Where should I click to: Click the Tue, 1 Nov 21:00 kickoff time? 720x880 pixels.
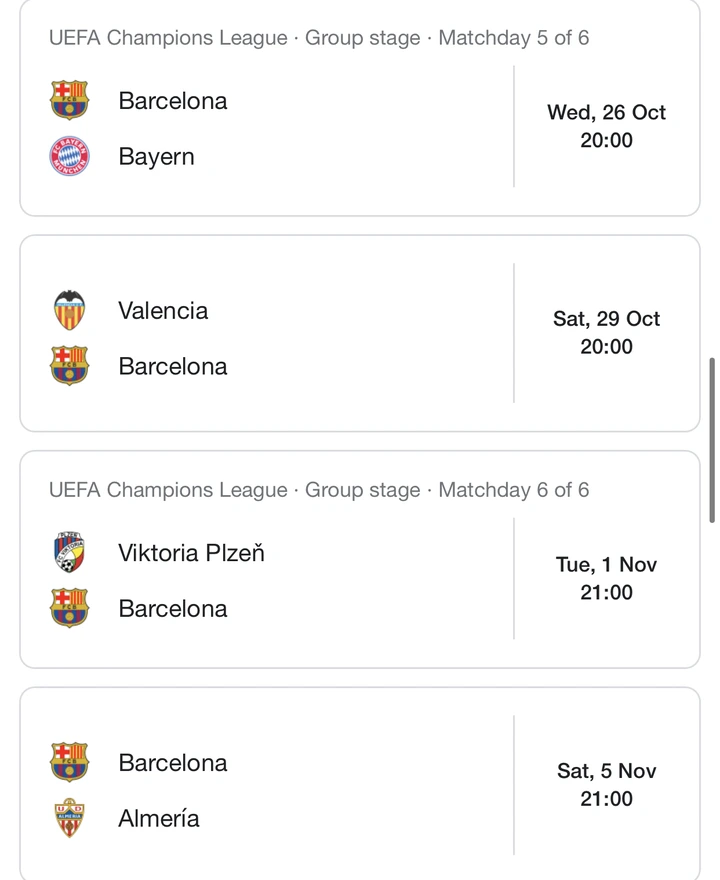tap(607, 578)
